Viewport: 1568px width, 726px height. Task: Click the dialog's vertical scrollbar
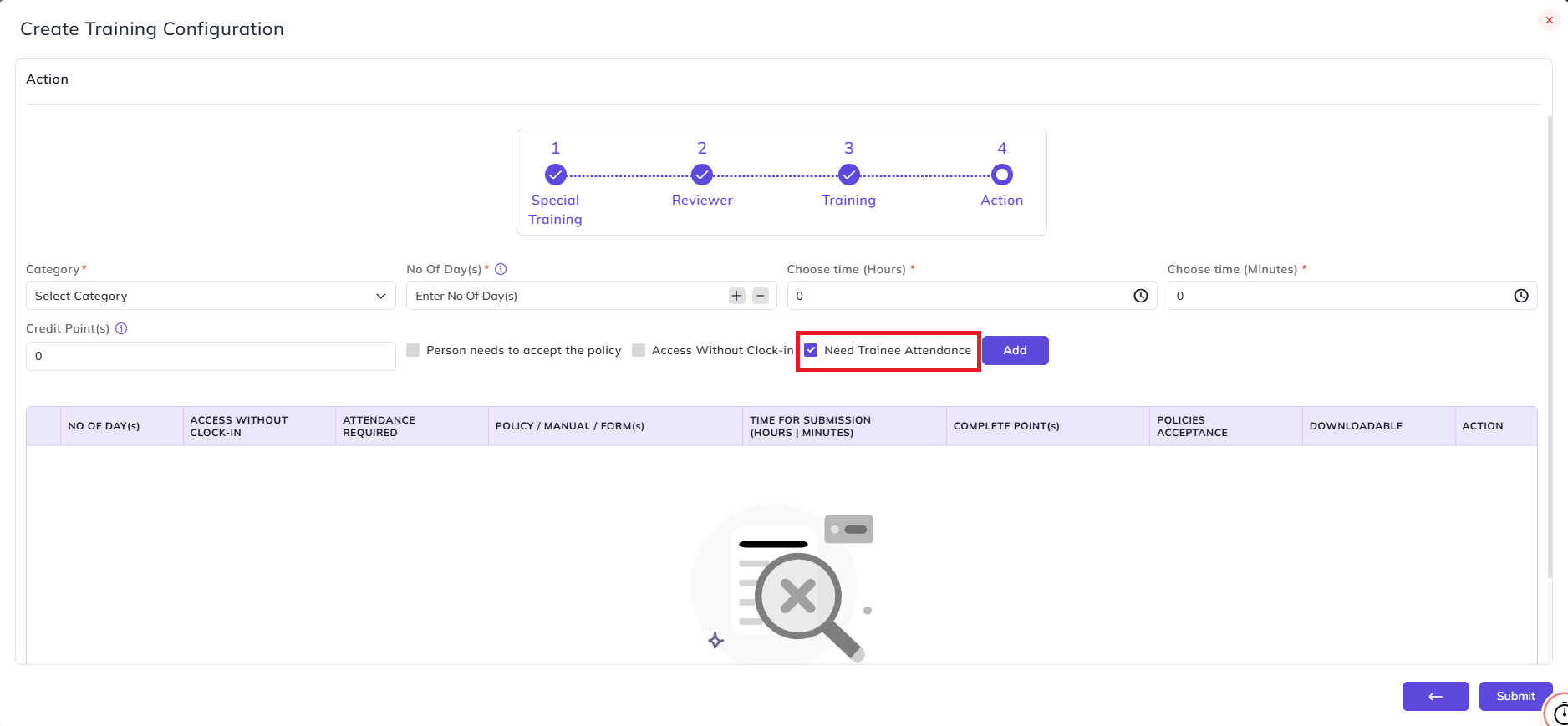pyautogui.click(x=1550, y=347)
